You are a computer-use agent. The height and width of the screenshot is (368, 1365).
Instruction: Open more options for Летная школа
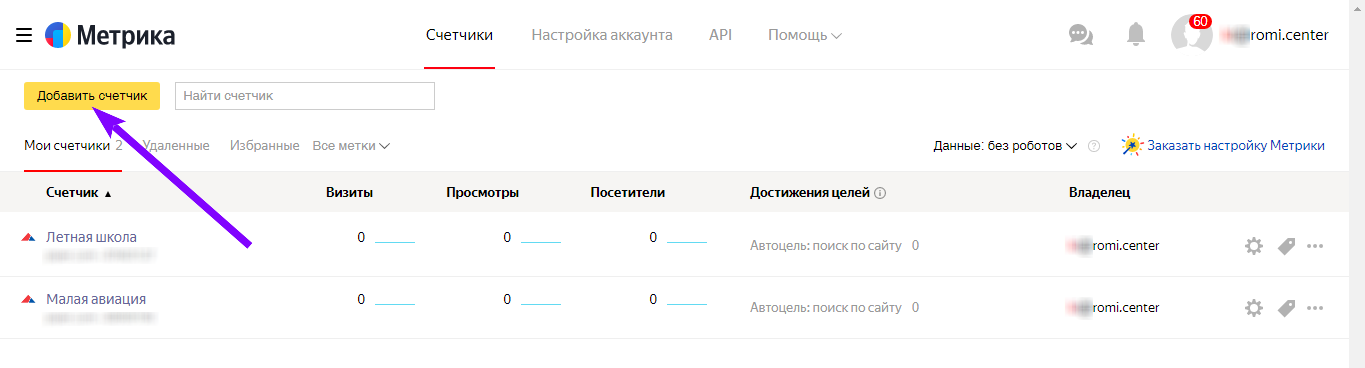[x=1315, y=246]
